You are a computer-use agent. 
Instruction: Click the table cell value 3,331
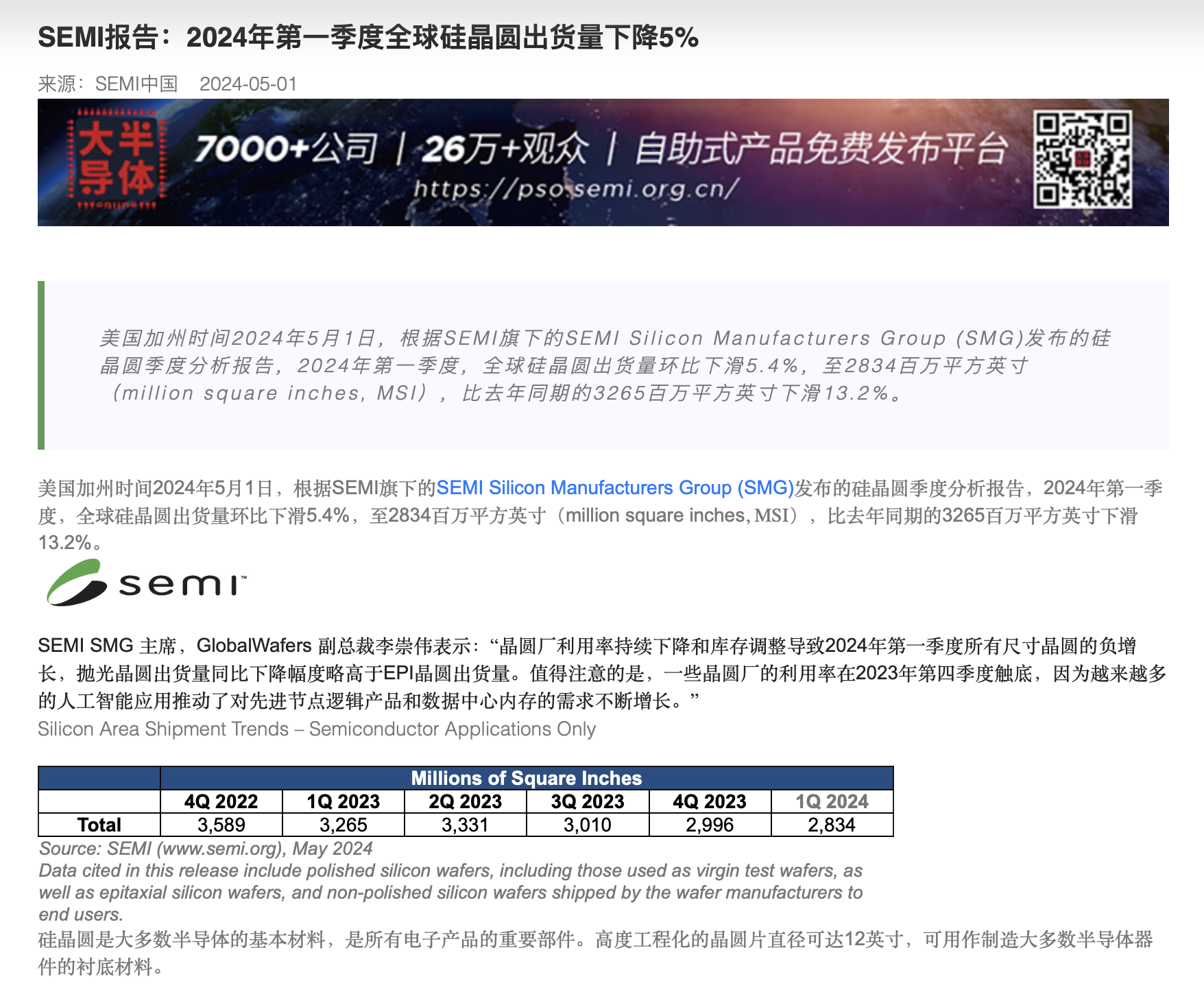tap(466, 825)
